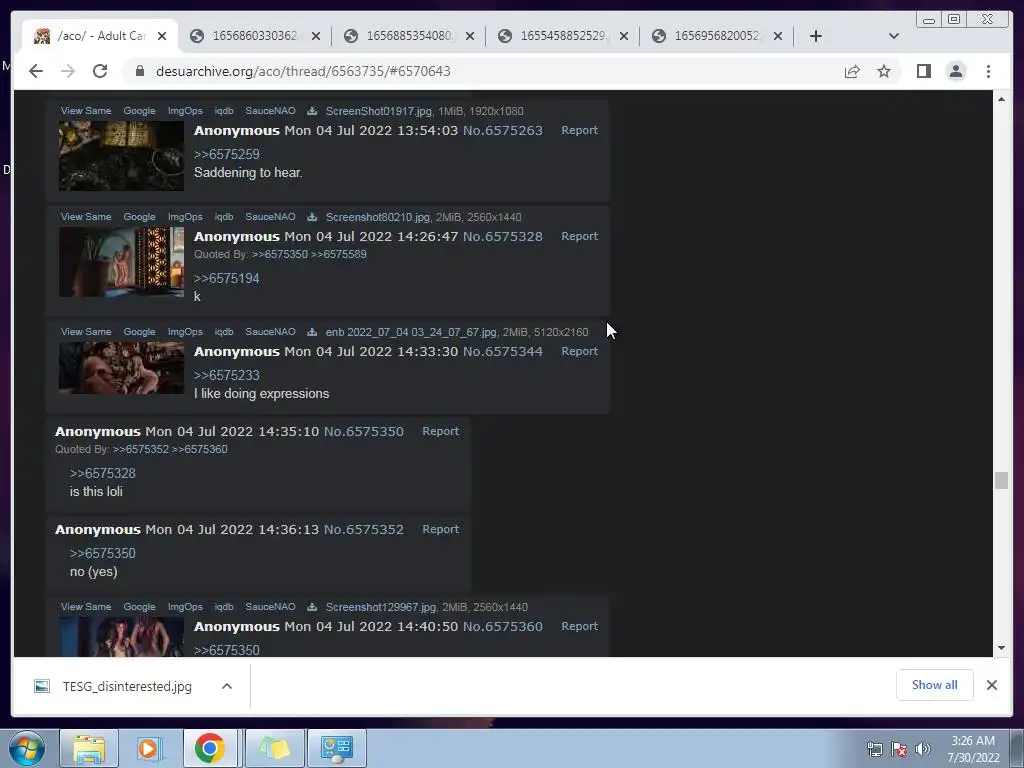Open File Explorer from taskbar
1024x768 pixels.
(89, 748)
